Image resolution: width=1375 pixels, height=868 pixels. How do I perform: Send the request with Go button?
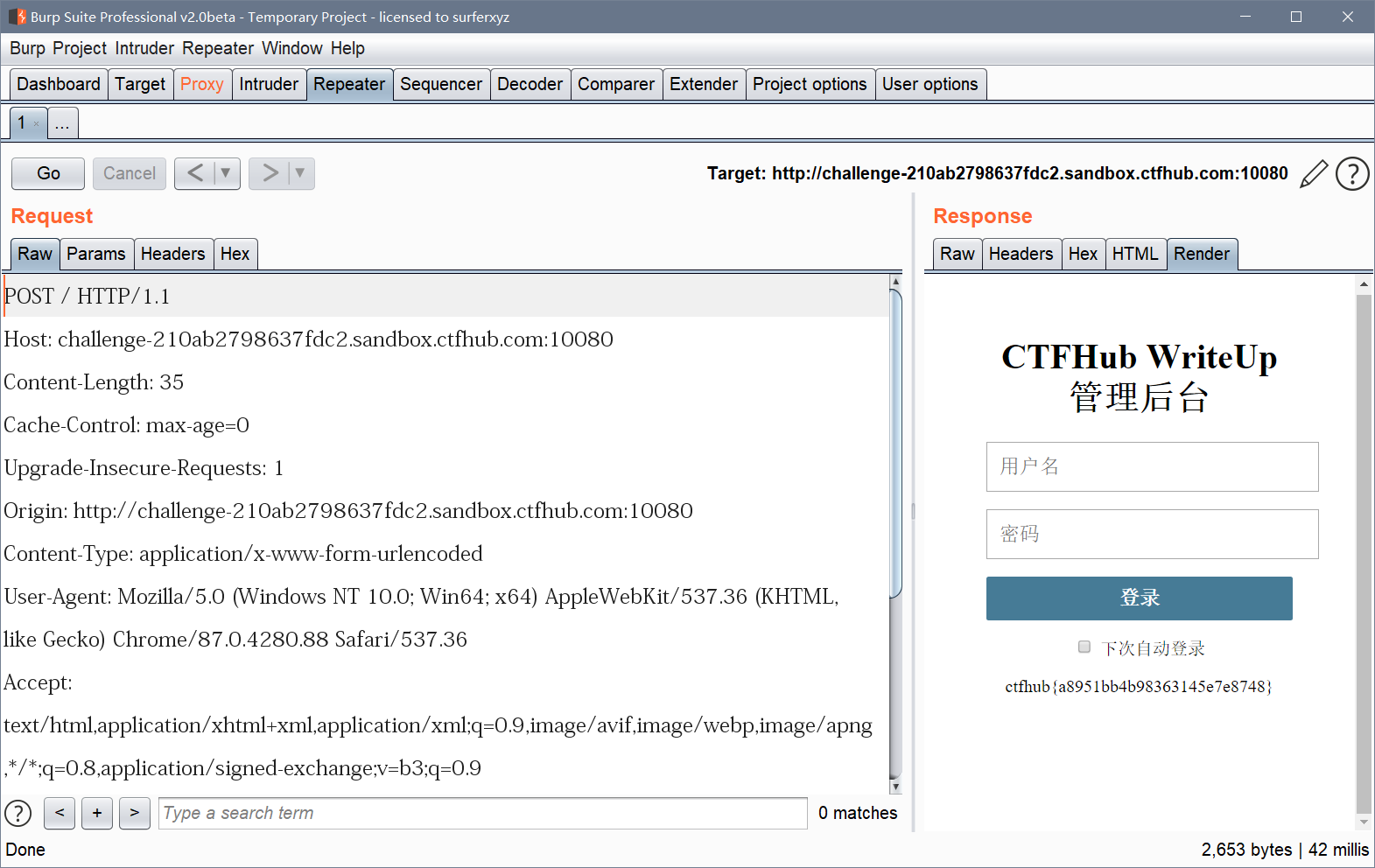coord(48,173)
